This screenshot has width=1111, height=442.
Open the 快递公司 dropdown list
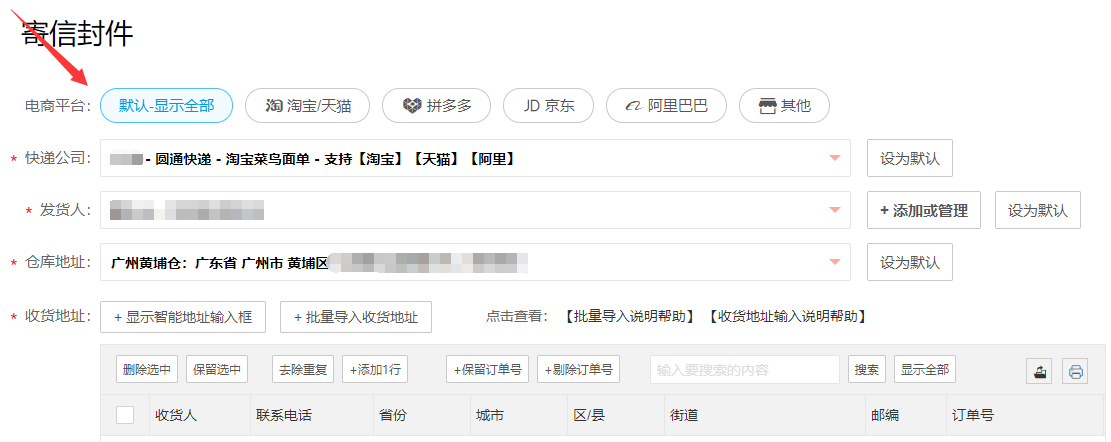click(835, 159)
